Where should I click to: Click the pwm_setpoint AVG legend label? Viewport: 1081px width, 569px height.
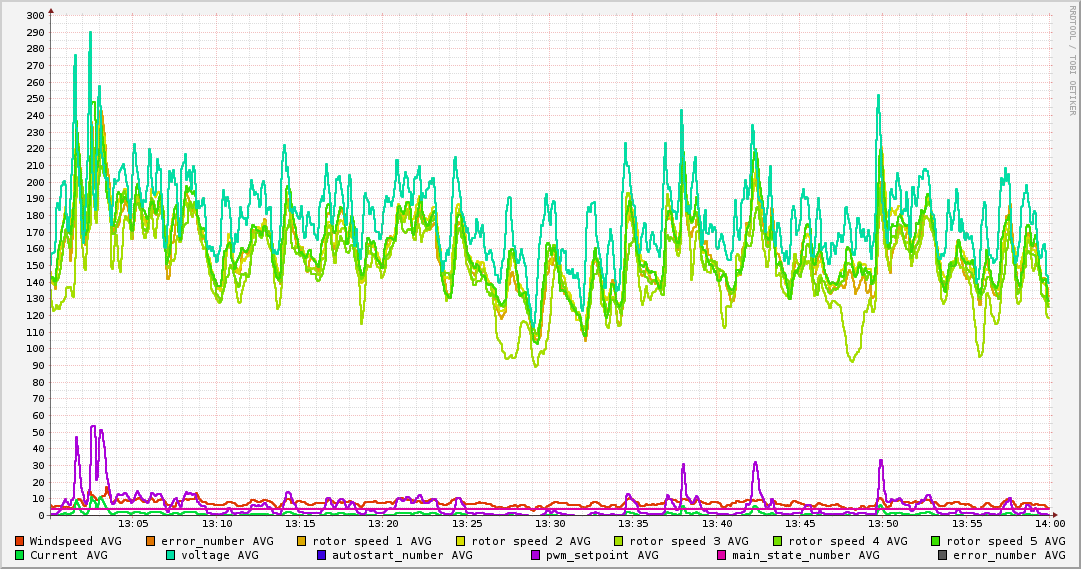coord(602,555)
